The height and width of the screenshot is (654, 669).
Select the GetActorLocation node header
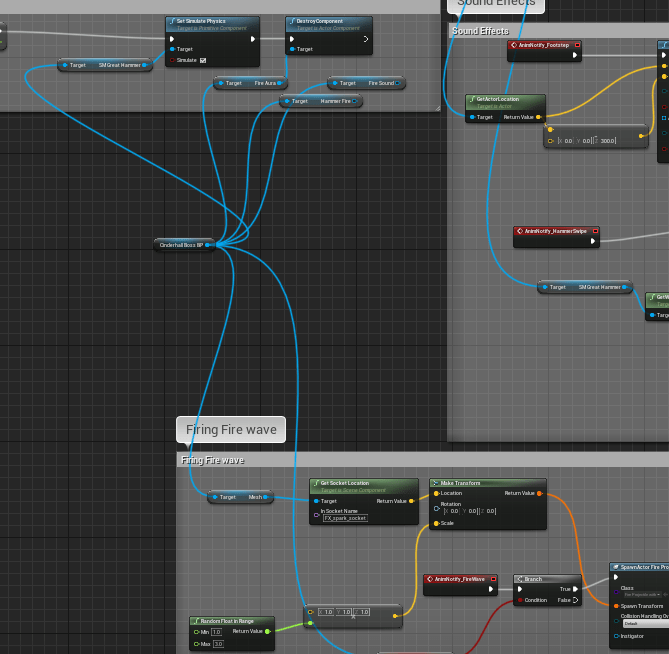tap(506, 101)
